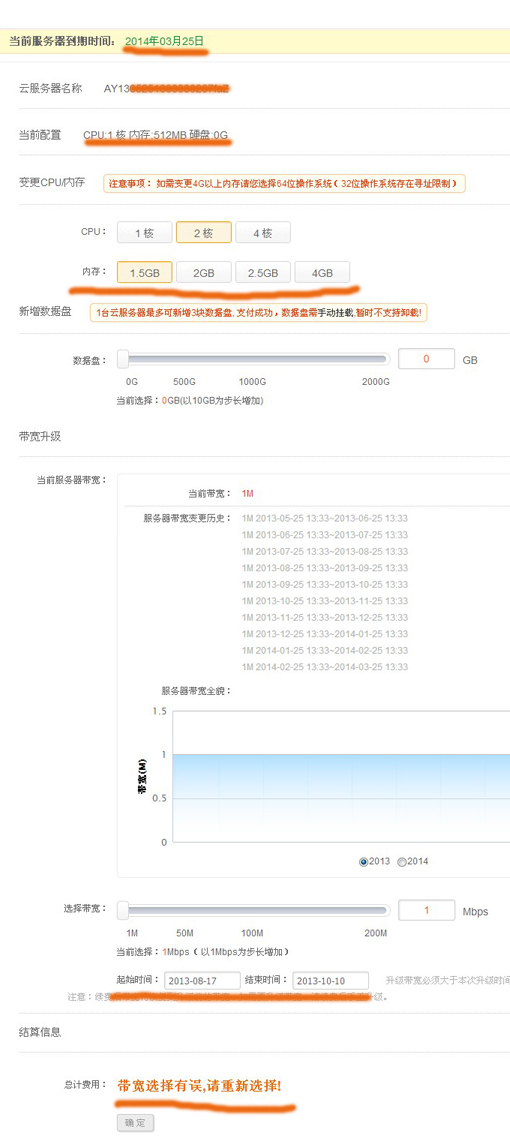Choose 4GB memory
Image resolution: width=510 pixels, height=1143 pixels.
click(x=322, y=273)
